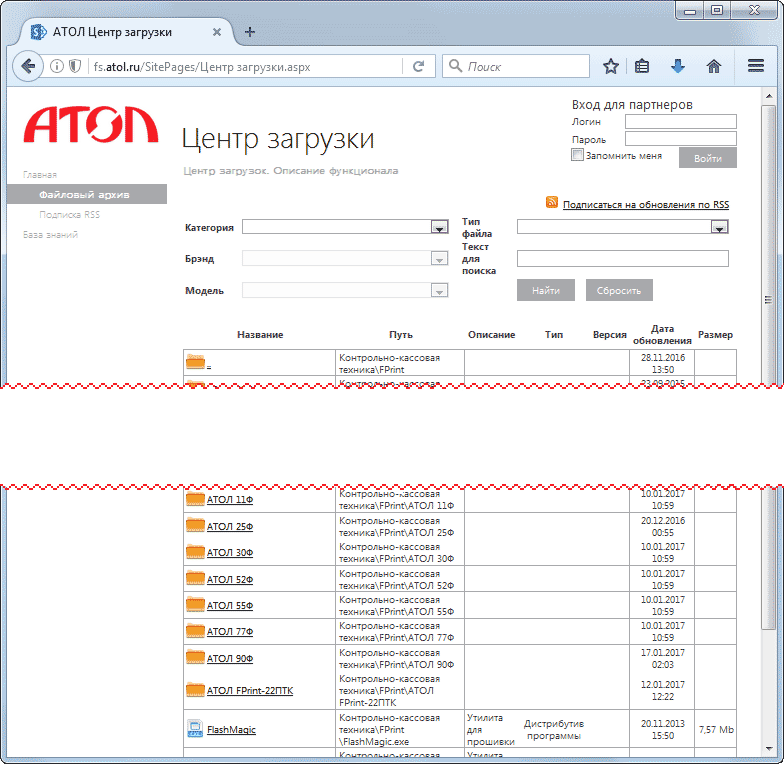The image size is (784, 764).
Task: Click the address bar URL fs.atol.ru
Action: coord(202,66)
